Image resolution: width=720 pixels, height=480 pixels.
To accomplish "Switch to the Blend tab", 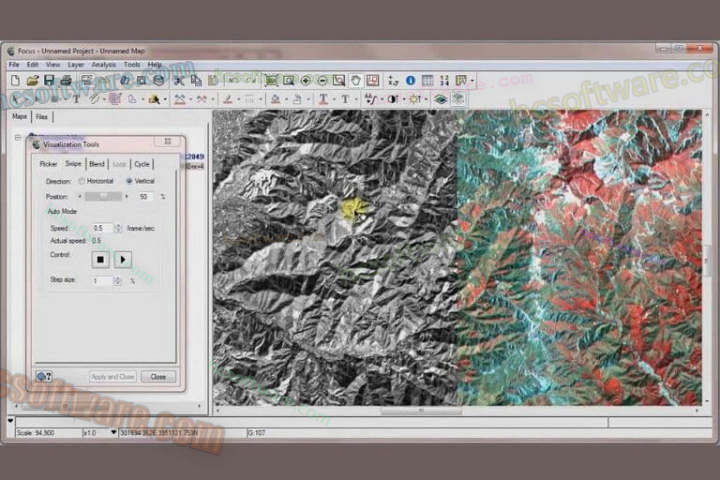I will pos(97,164).
